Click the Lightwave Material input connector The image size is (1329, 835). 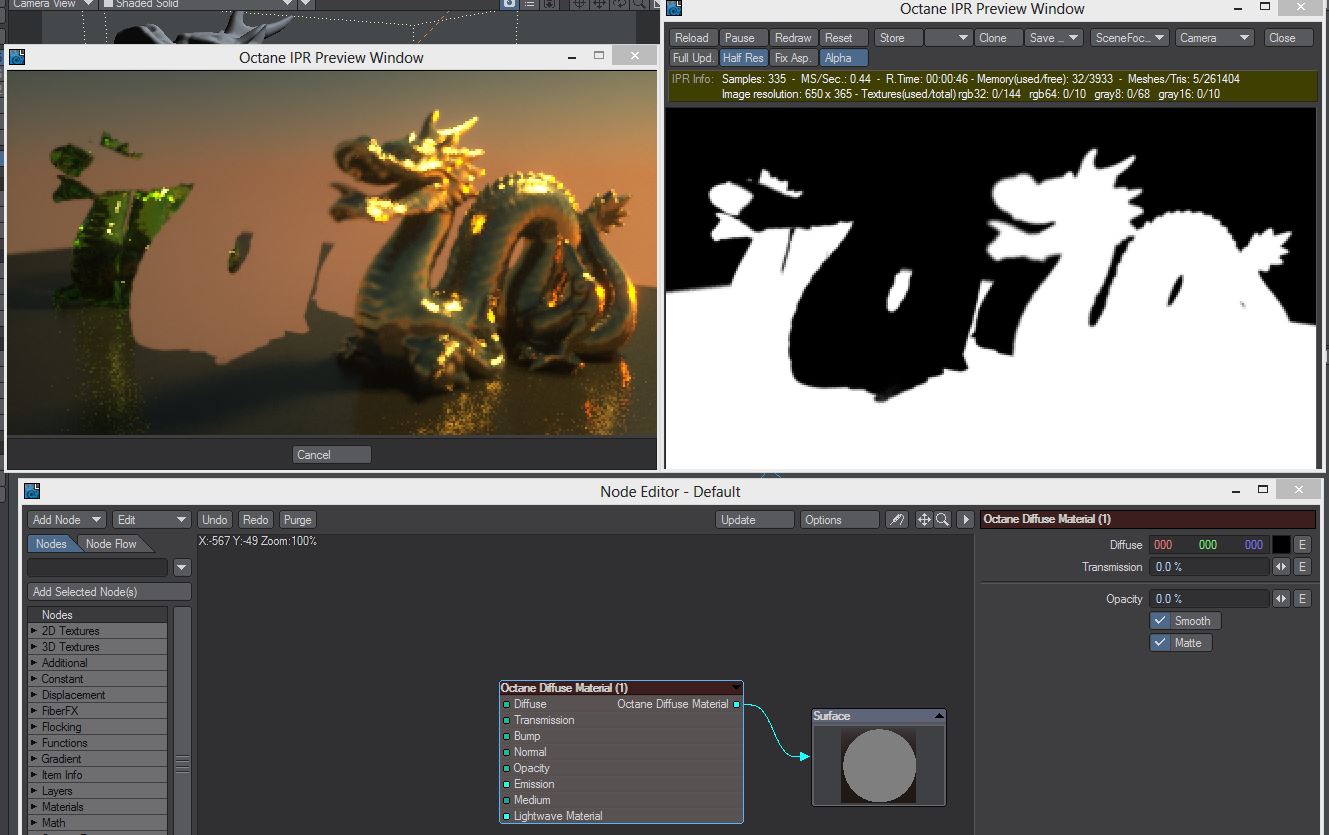tap(507, 816)
